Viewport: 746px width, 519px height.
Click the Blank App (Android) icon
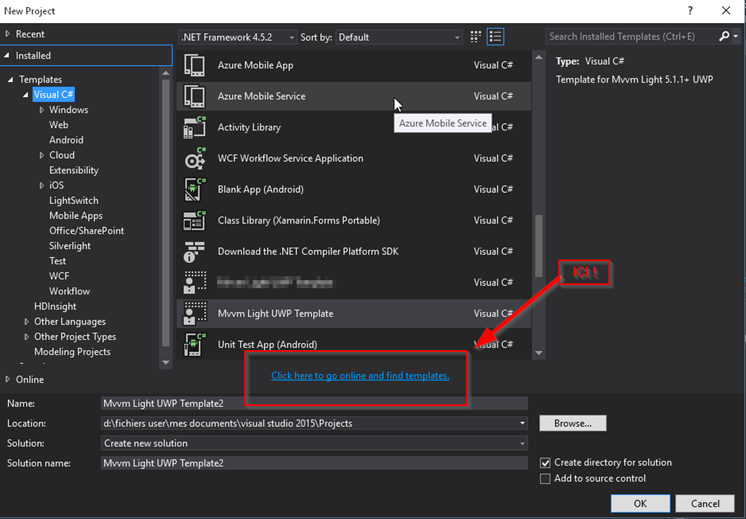coord(195,189)
